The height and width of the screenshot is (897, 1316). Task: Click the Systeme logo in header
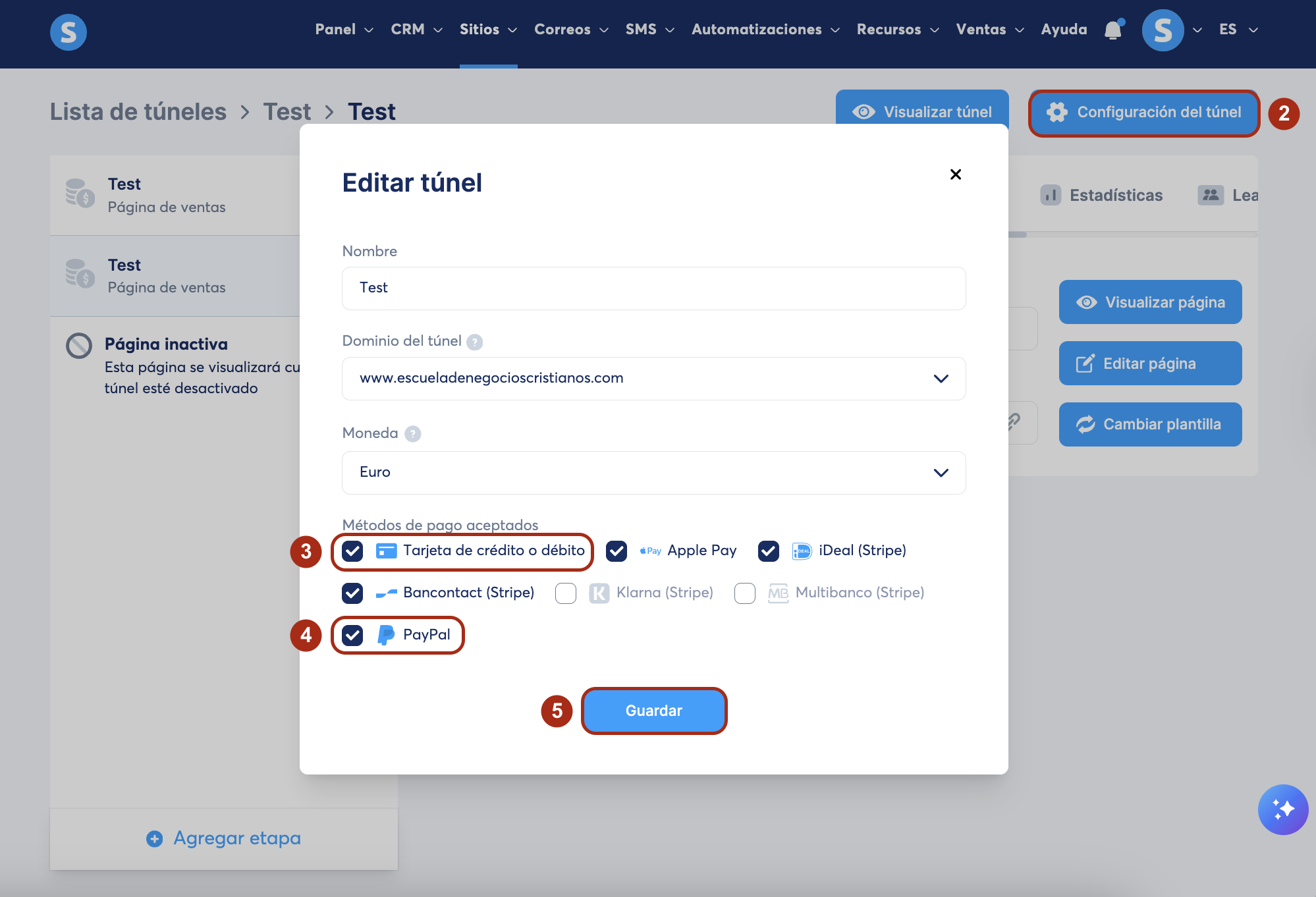point(69,32)
